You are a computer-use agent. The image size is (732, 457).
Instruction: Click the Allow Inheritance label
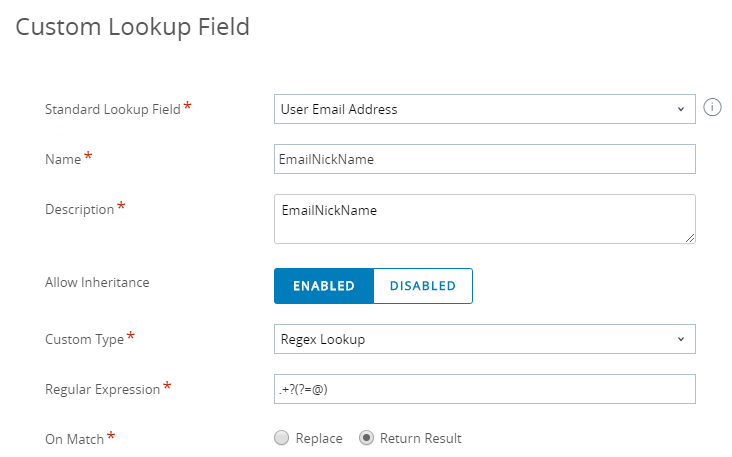click(97, 283)
